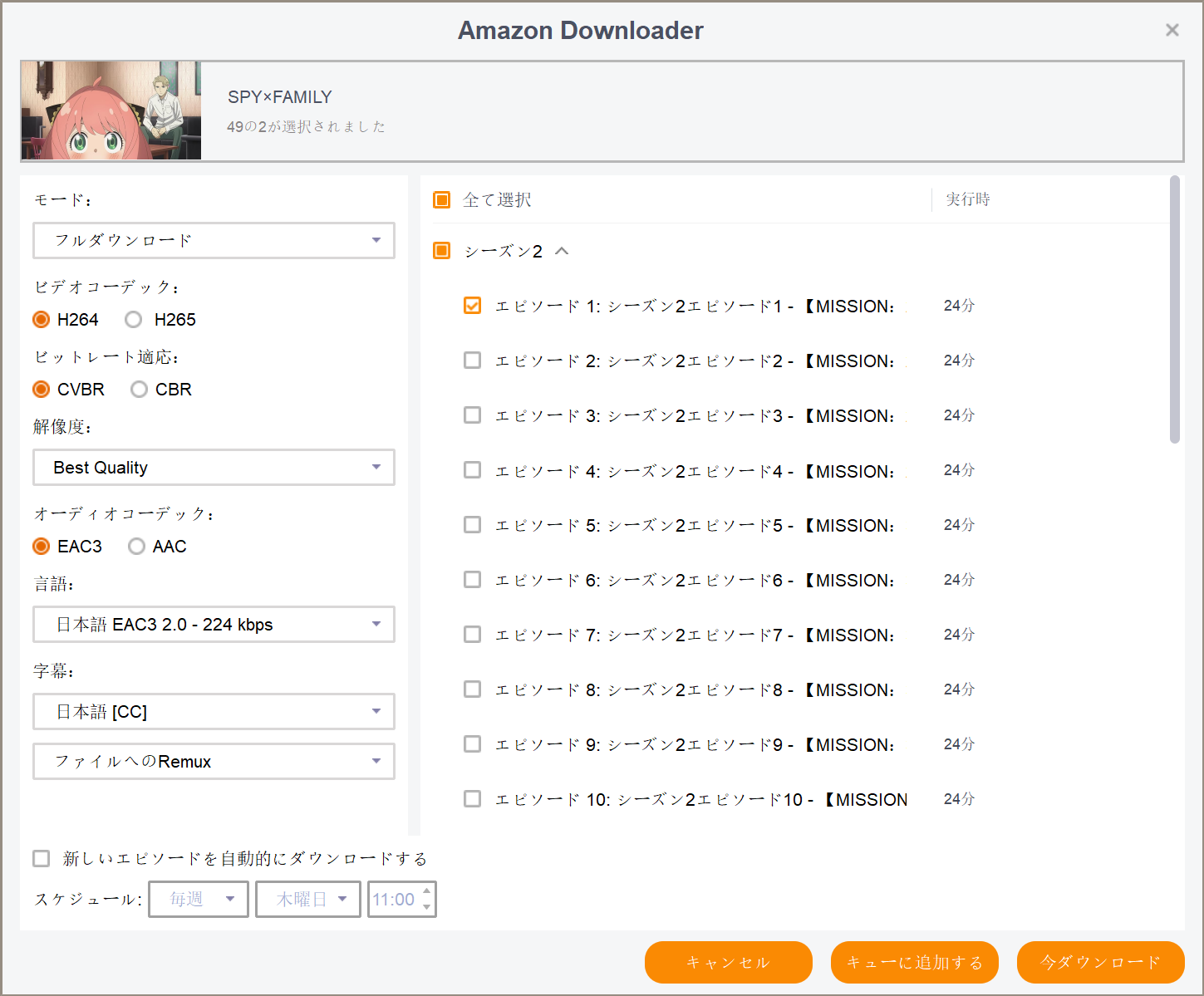
Task: Check エピソード 8 checkbox
Action: click(472, 689)
